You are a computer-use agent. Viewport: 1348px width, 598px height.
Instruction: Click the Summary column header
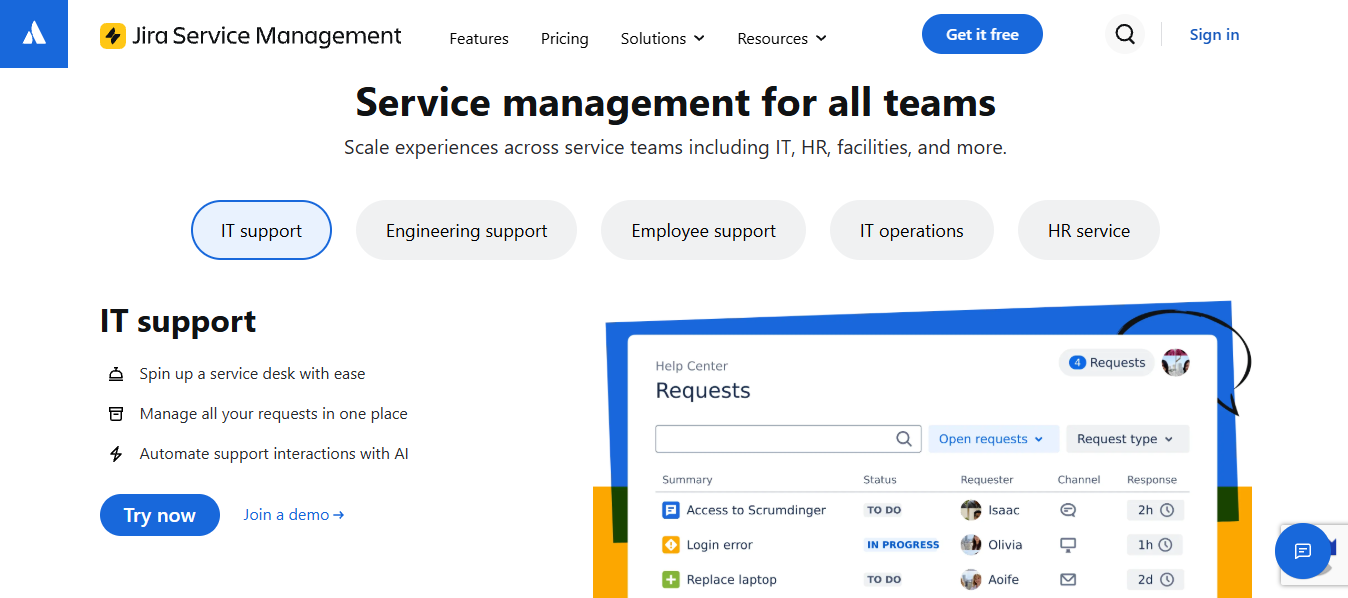click(687, 480)
